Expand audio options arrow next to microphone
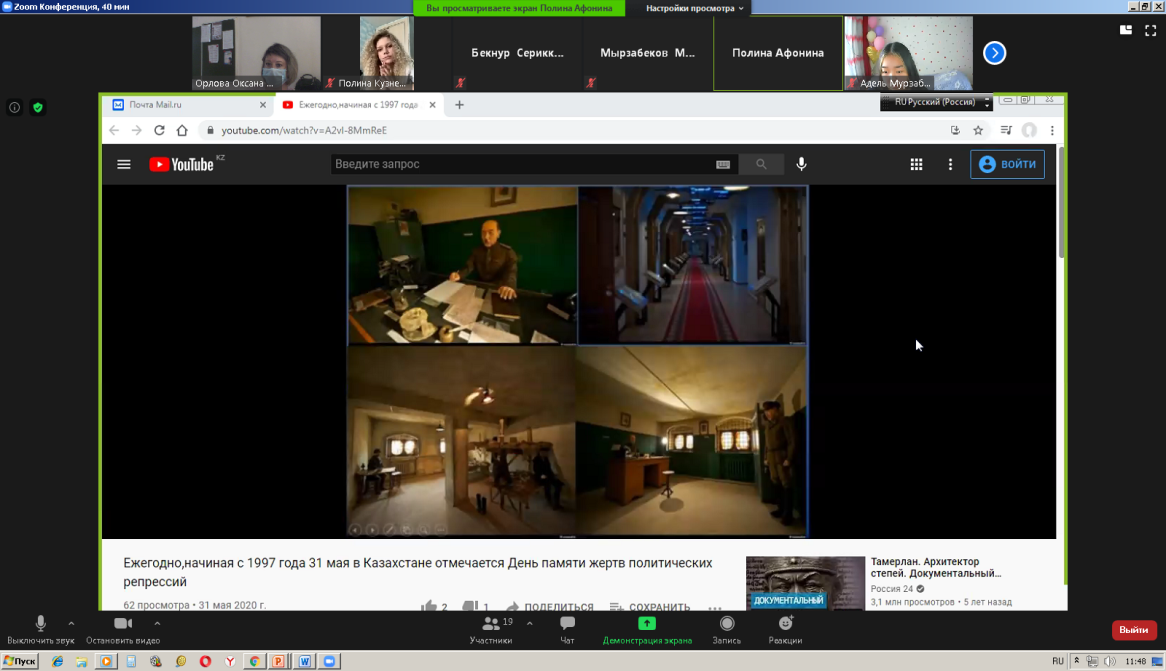The image size is (1166, 671). (x=71, y=623)
